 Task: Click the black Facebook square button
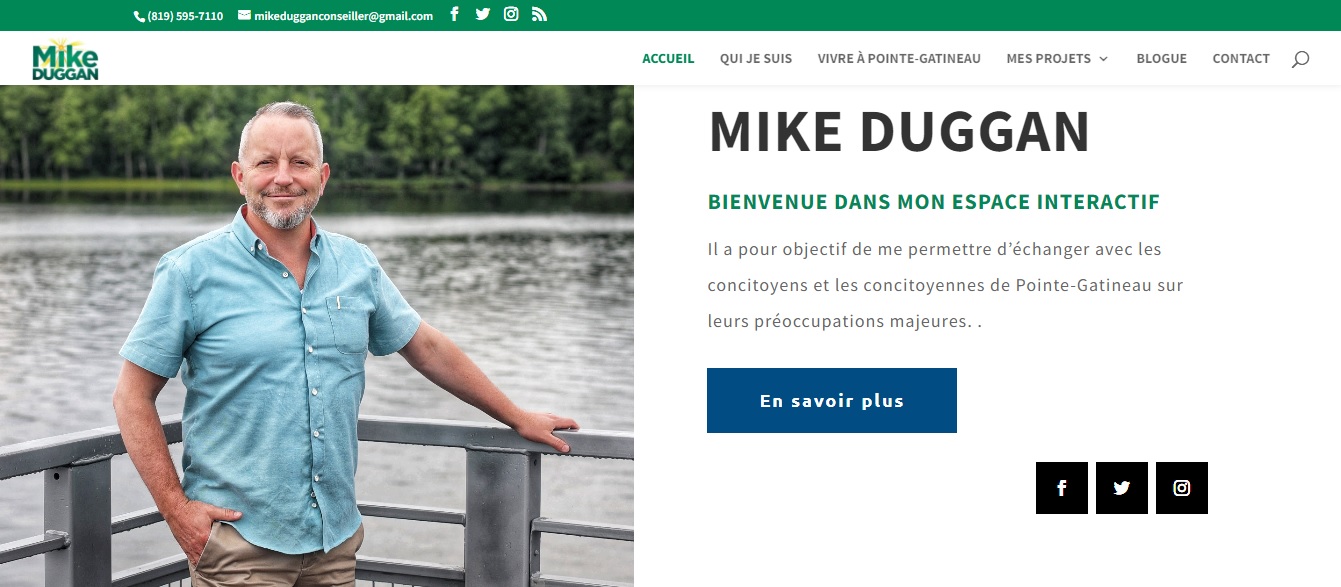1062,488
